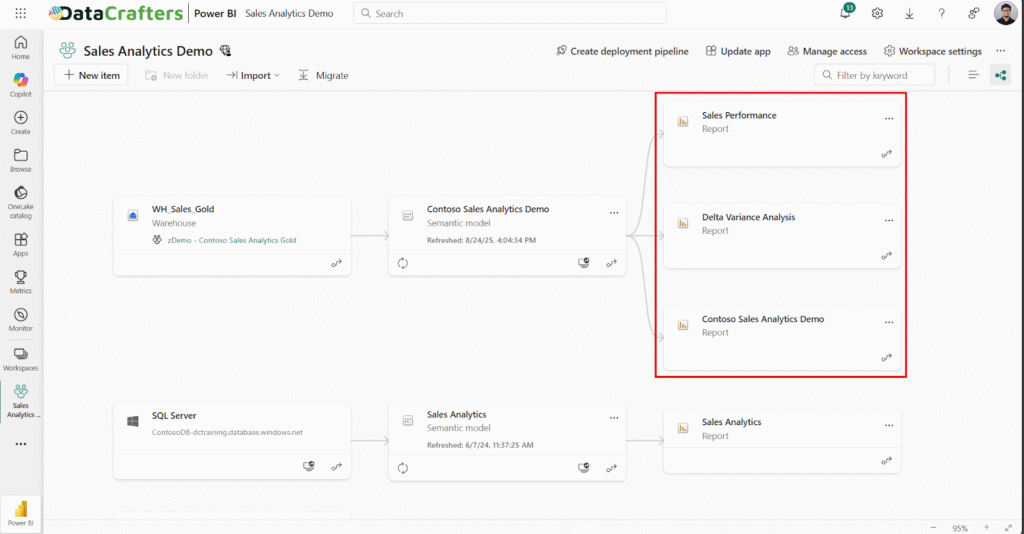Open more options for Delta Variance Analysis
The height and width of the screenshot is (534, 1024).
click(889, 220)
